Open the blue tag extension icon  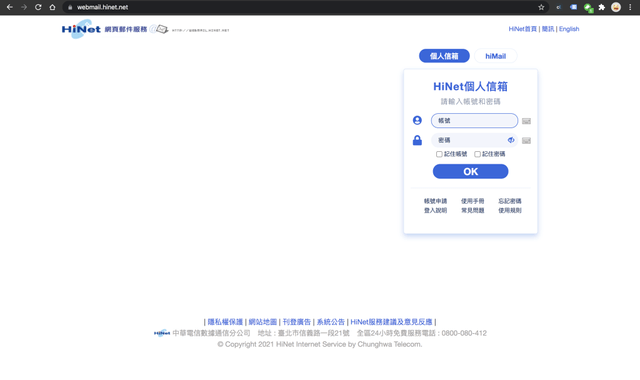click(x=573, y=7)
